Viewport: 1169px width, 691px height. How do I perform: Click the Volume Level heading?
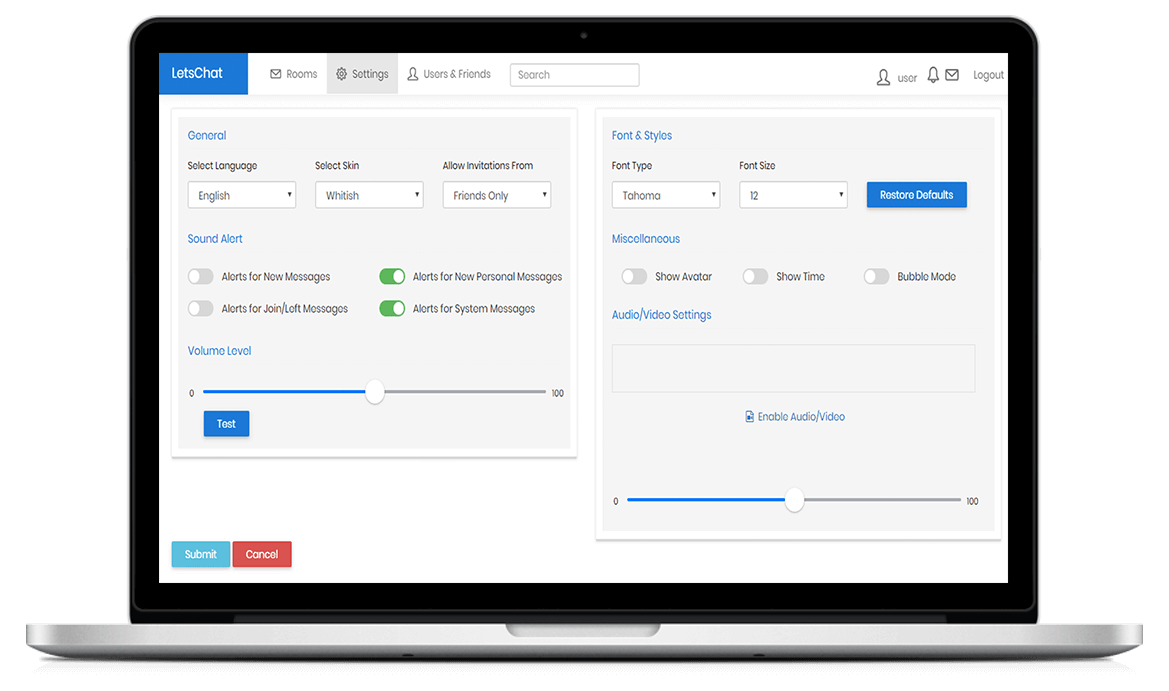[x=219, y=350]
